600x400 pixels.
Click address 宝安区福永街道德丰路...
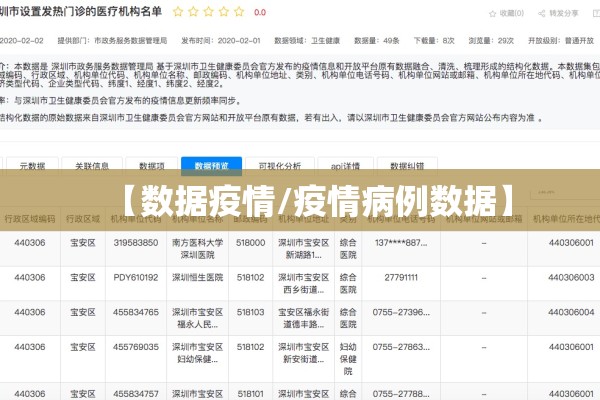click(x=303, y=318)
